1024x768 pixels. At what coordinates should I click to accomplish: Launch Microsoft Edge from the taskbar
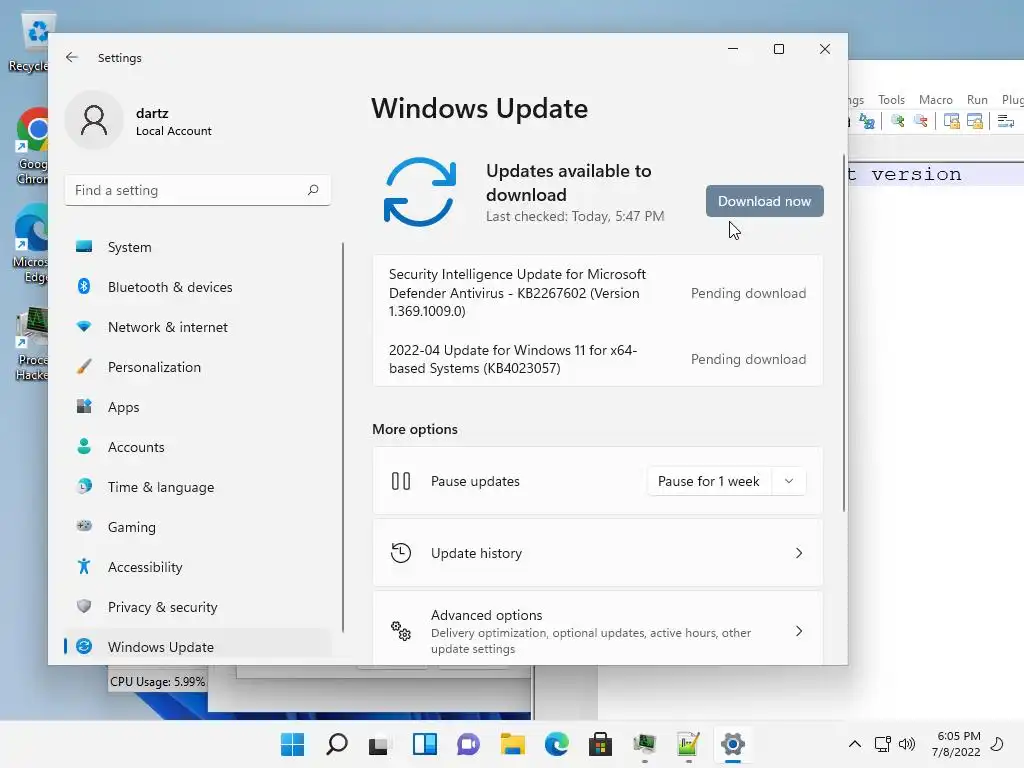[556, 744]
